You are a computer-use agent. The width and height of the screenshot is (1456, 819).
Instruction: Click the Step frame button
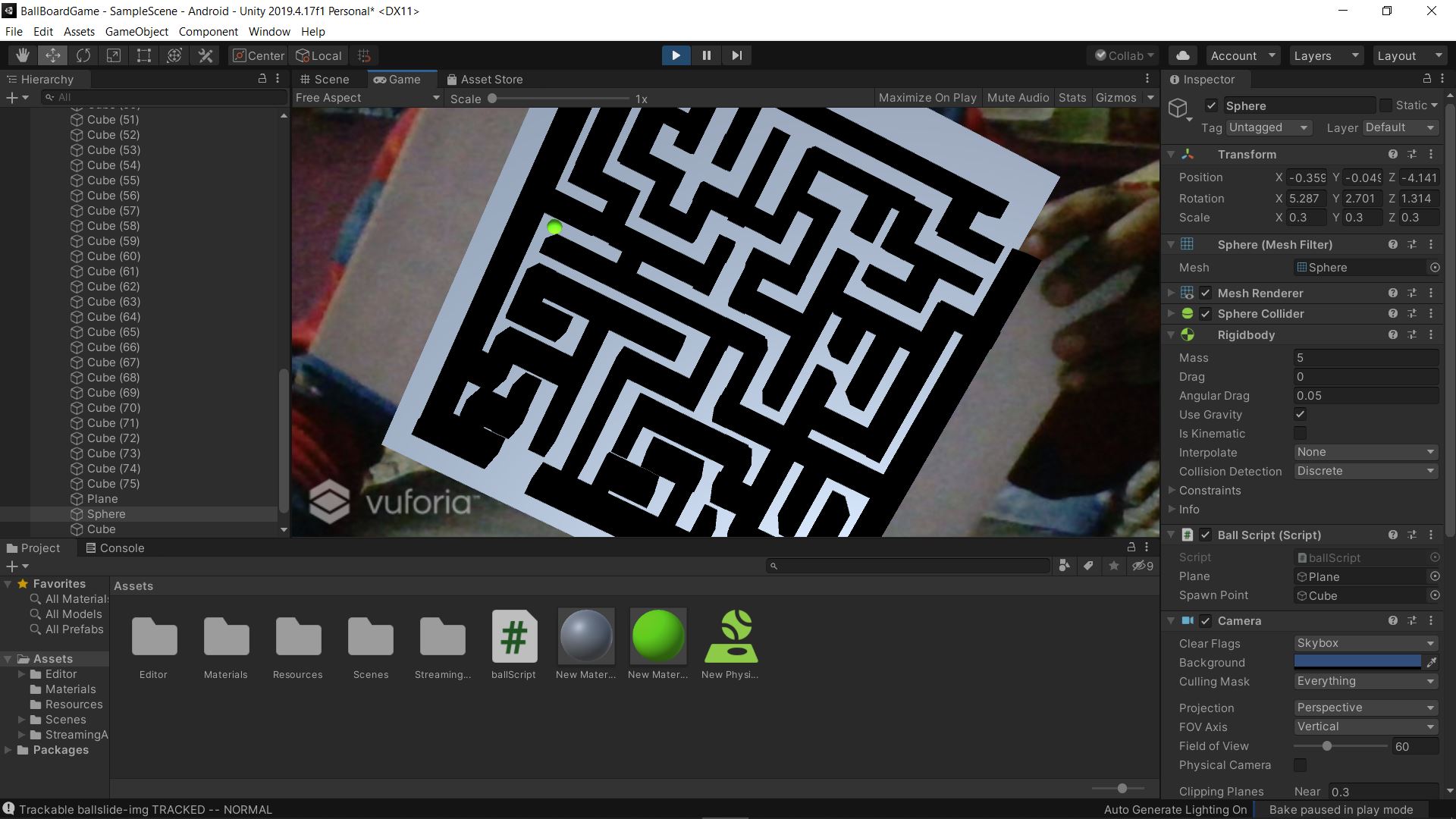point(736,55)
